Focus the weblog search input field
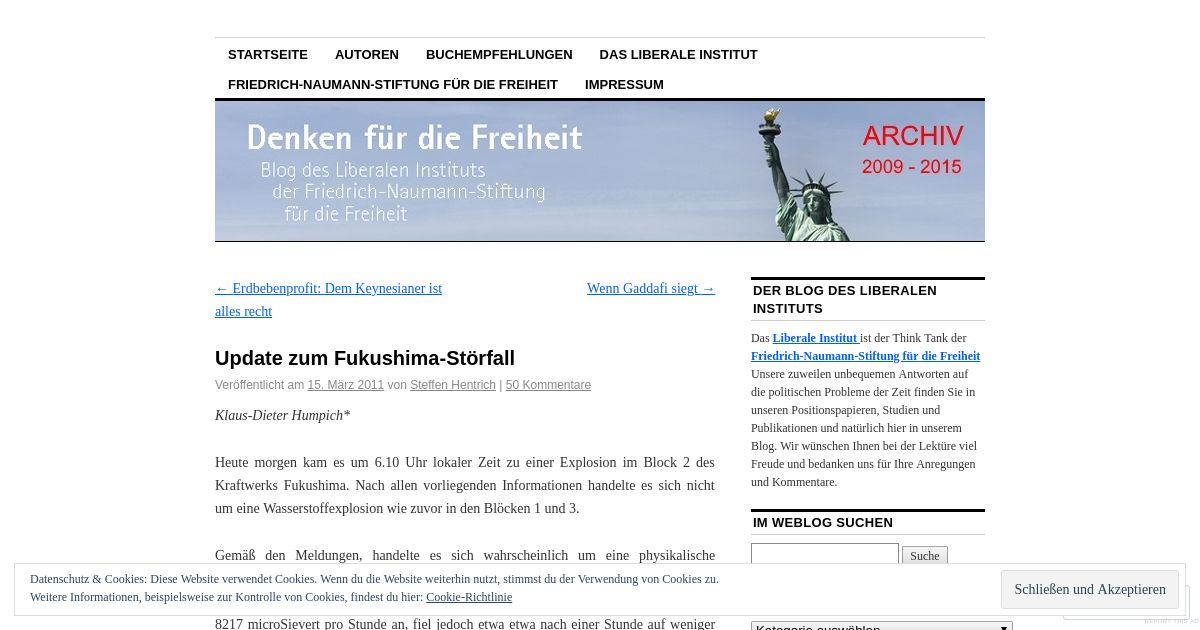The width and height of the screenshot is (1200, 630). (825, 555)
